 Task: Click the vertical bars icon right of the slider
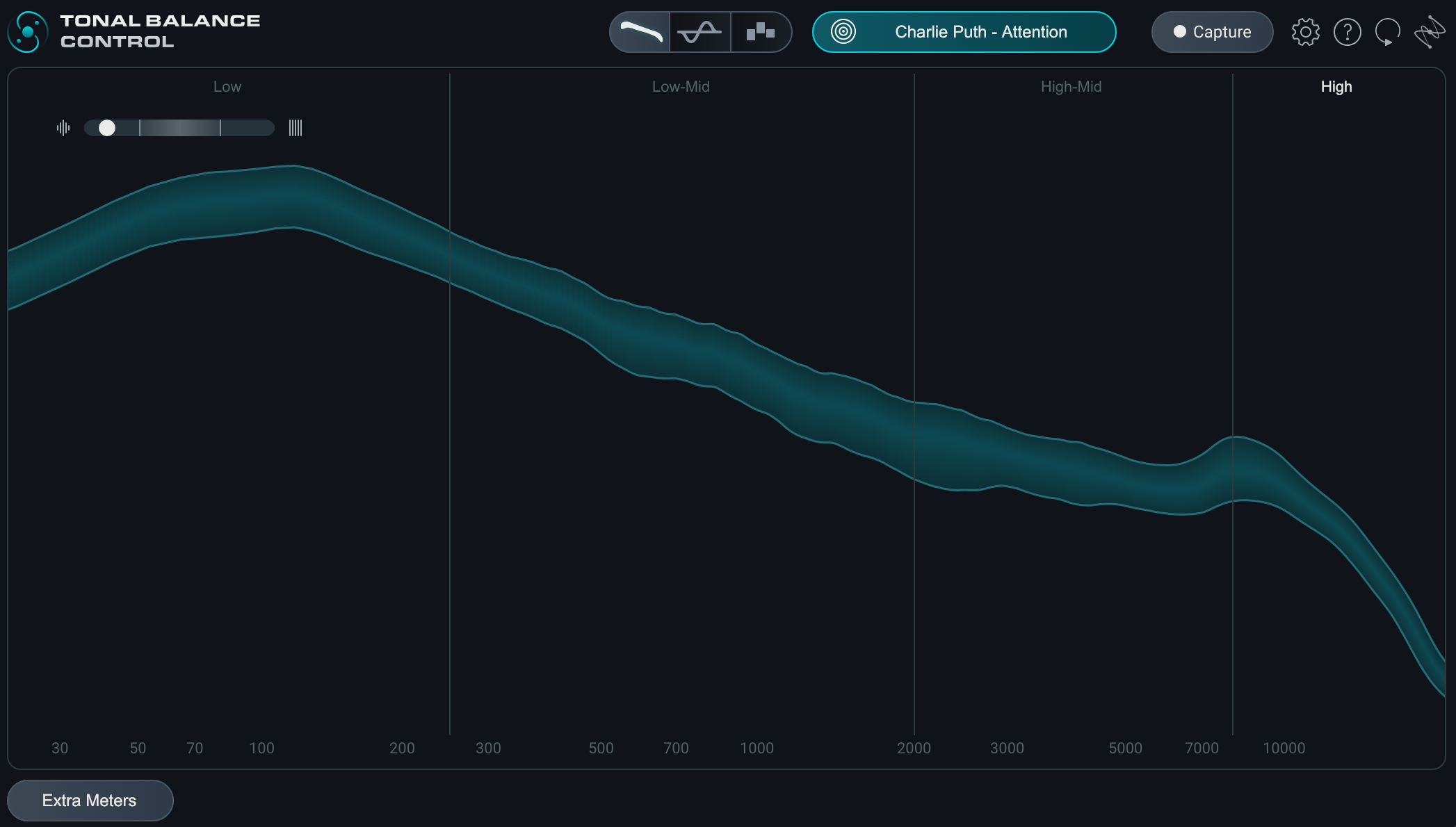click(x=296, y=128)
